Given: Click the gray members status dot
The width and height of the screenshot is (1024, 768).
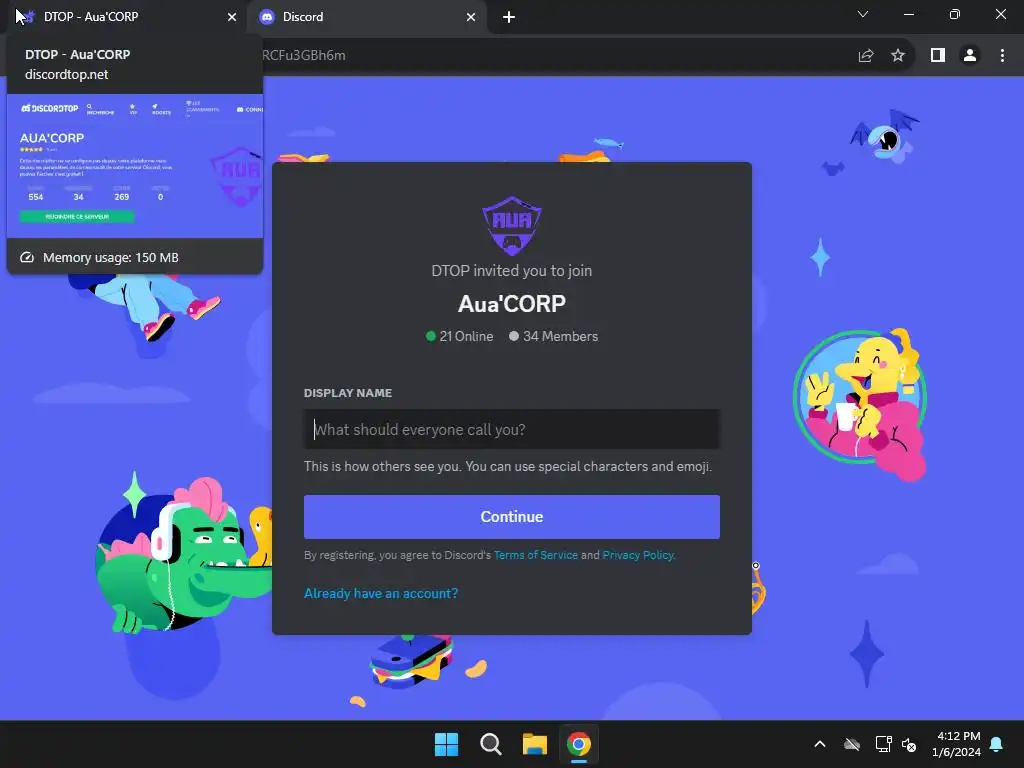Looking at the screenshot, I should coord(514,336).
